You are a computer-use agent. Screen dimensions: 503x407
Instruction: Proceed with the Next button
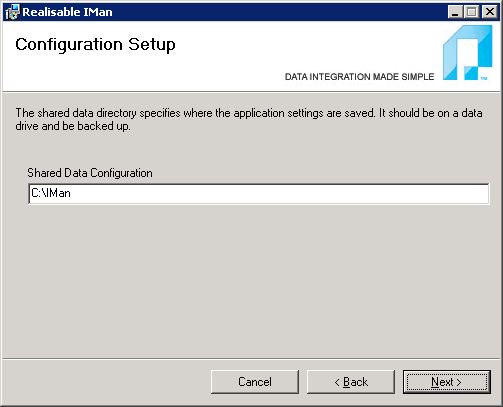(x=447, y=382)
